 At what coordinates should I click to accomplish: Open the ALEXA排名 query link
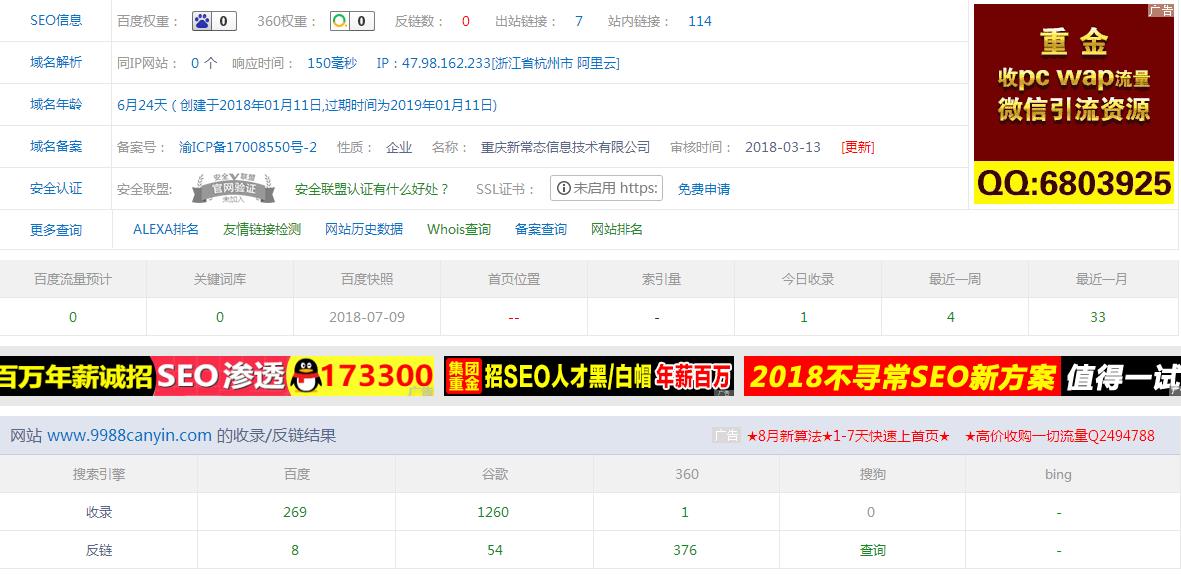(x=166, y=229)
